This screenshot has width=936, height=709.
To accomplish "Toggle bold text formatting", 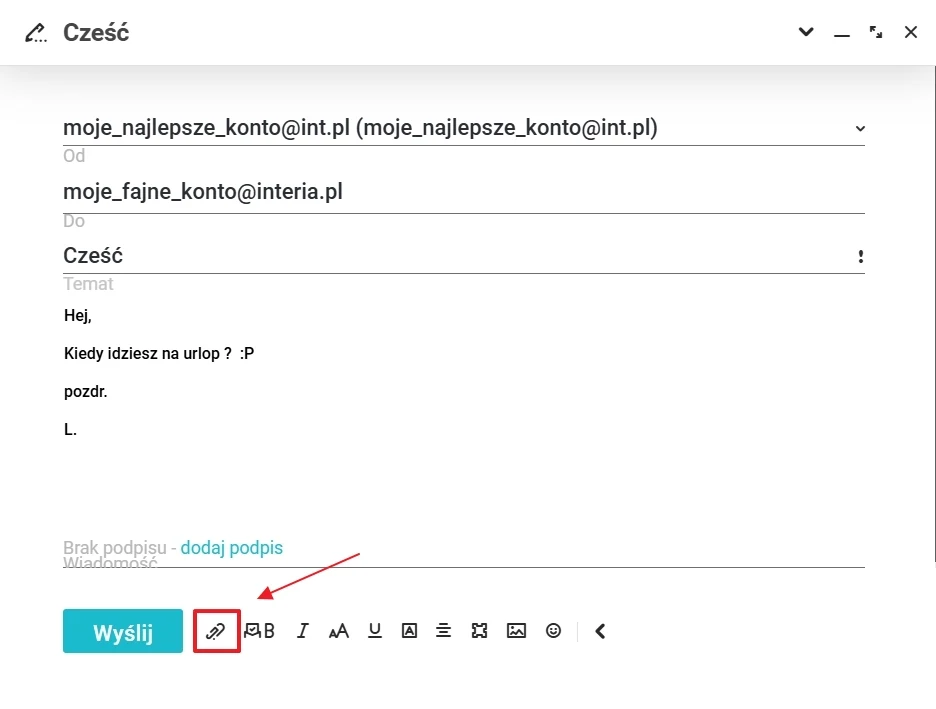I will pyautogui.click(x=269, y=631).
